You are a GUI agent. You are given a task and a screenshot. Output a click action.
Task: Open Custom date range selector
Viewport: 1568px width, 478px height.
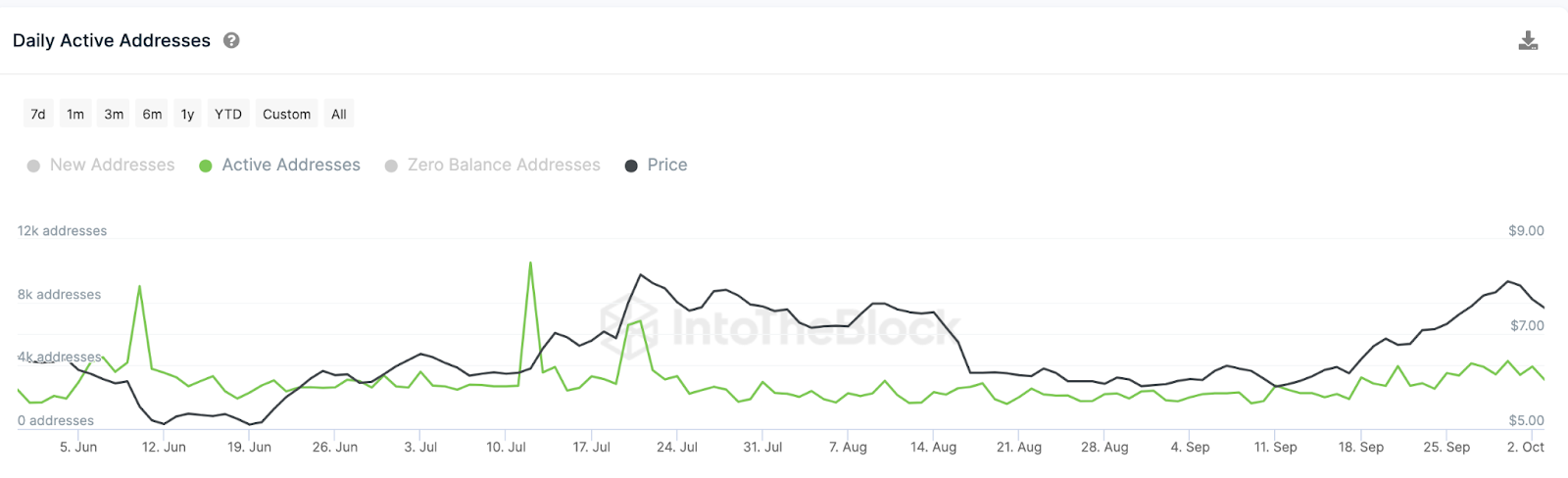286,114
